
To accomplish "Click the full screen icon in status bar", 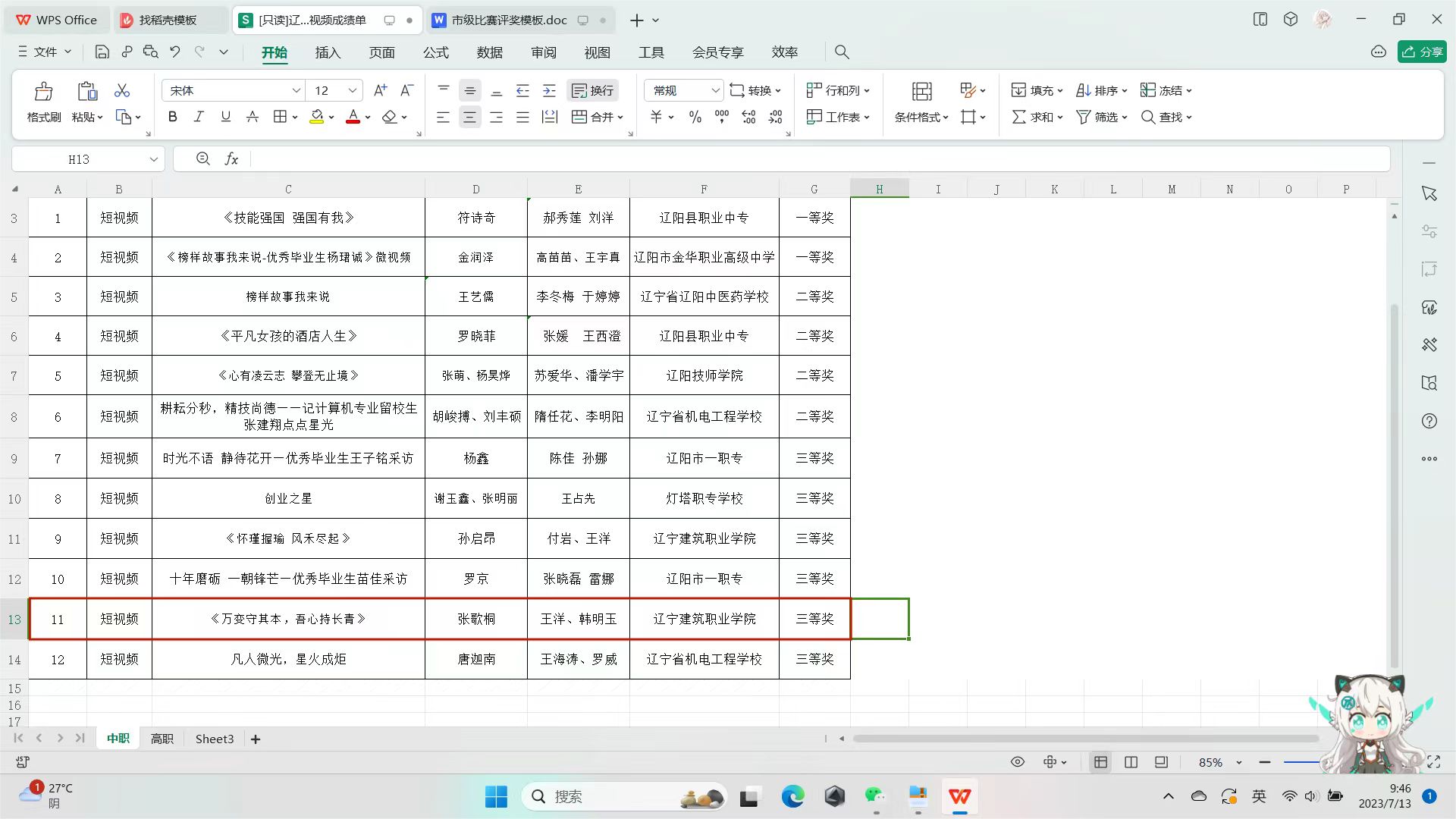I will tap(1434, 761).
